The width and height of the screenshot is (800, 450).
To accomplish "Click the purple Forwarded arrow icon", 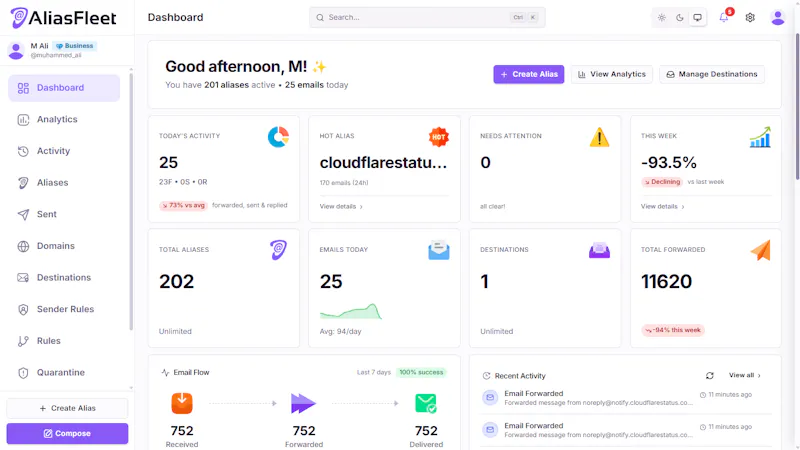I will (x=304, y=403).
